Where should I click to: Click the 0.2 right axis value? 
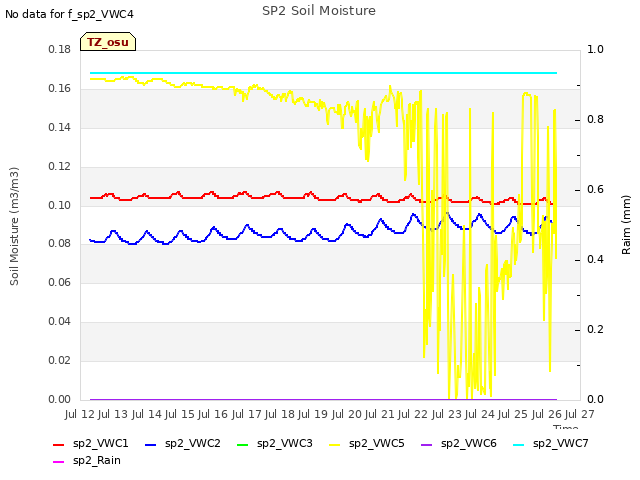[x=595, y=329]
